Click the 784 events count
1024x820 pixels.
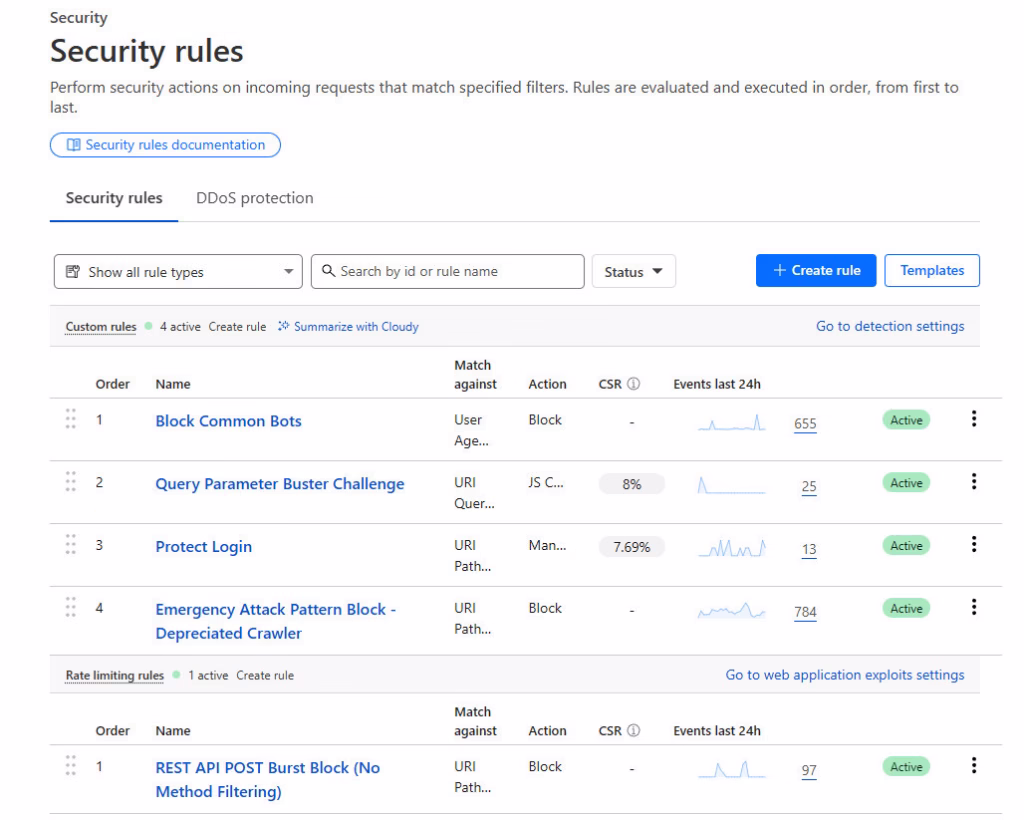click(x=805, y=611)
